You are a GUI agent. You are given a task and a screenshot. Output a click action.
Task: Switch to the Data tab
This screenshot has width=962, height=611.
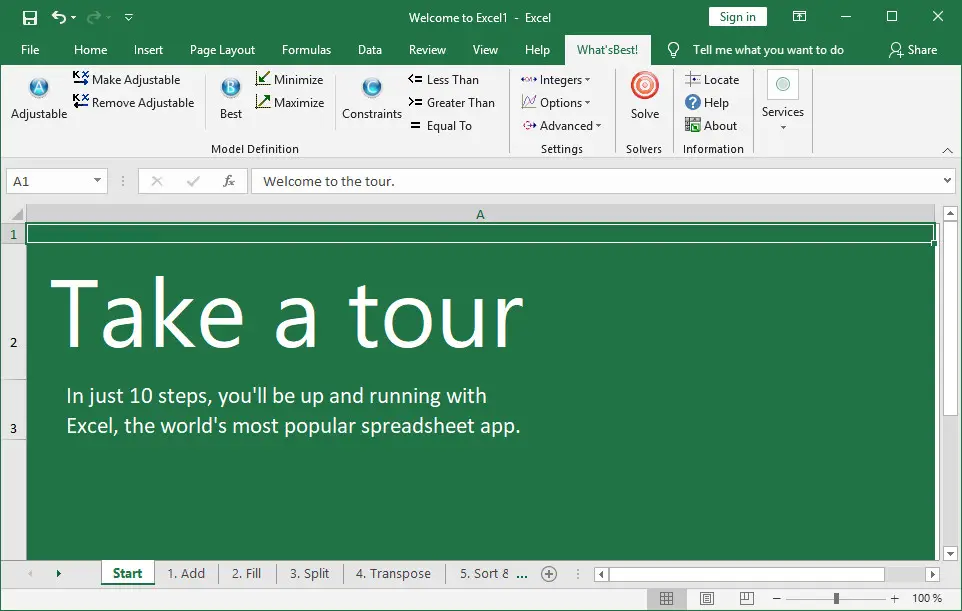pyautogui.click(x=370, y=50)
